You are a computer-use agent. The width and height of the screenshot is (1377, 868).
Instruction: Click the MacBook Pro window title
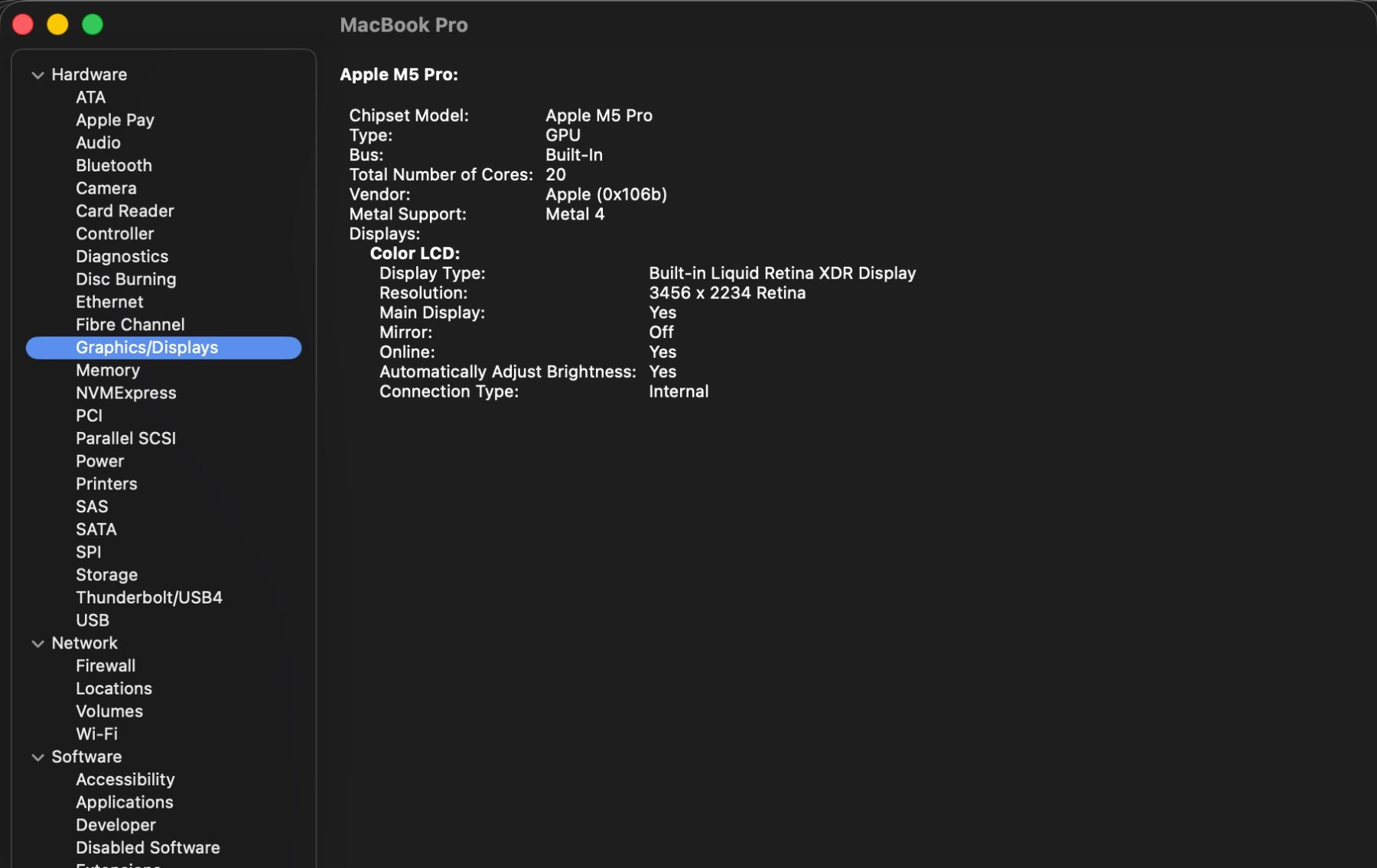[404, 25]
